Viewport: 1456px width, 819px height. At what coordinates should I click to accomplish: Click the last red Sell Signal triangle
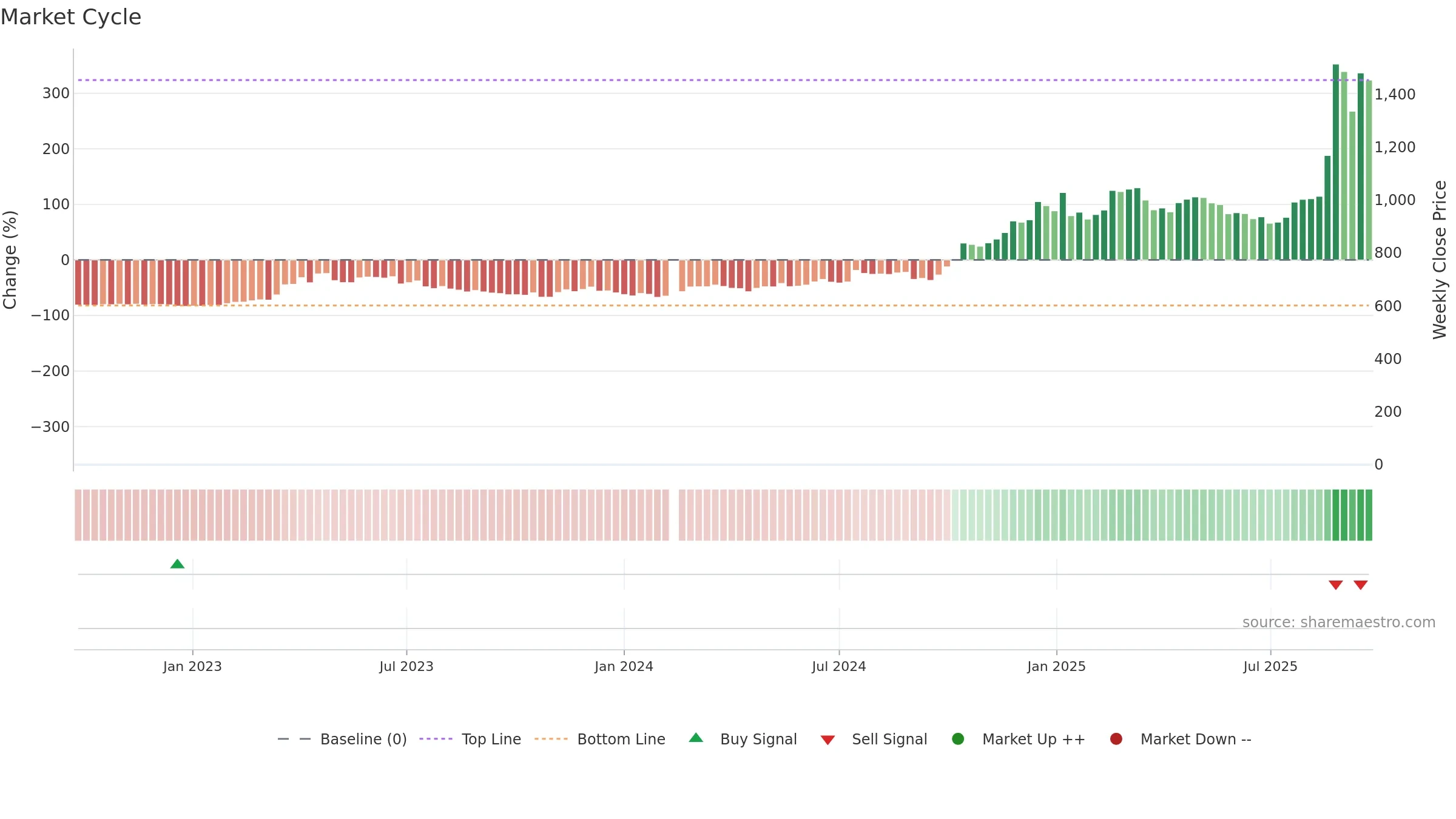1360,585
